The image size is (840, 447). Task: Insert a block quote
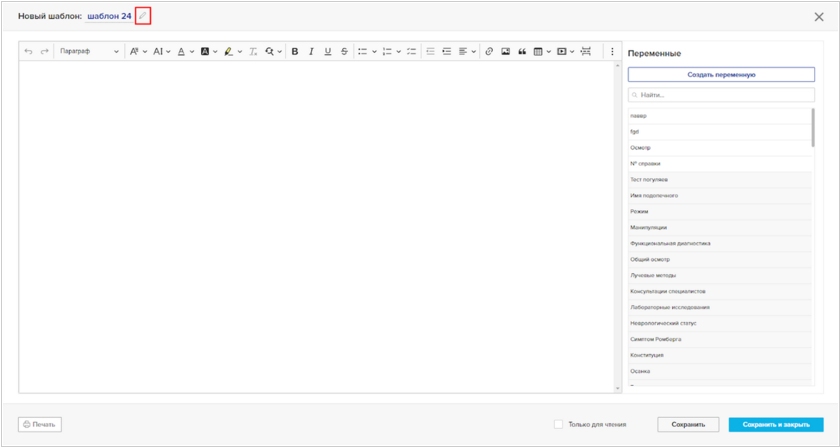[522, 51]
